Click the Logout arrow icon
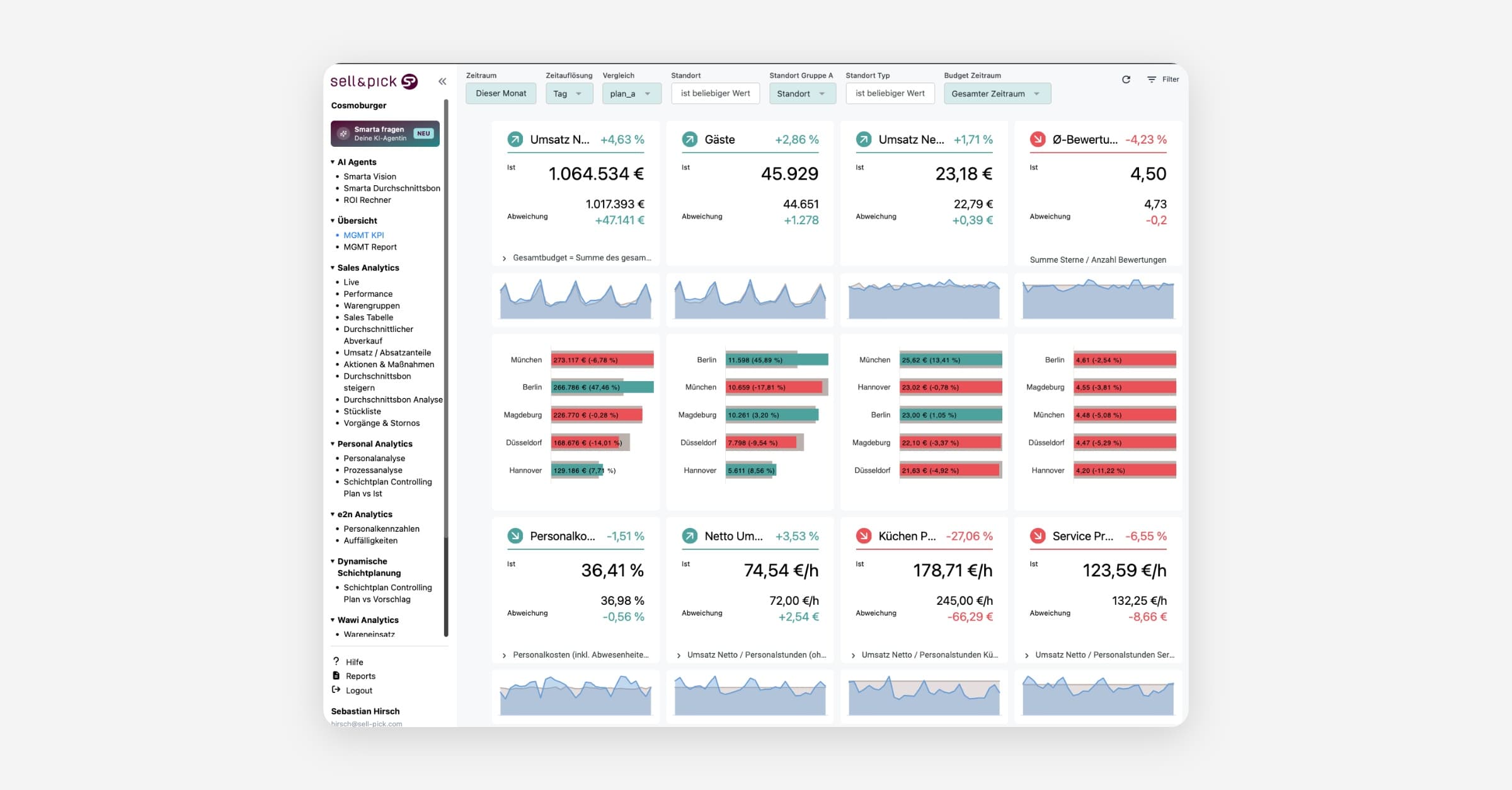 [x=336, y=690]
